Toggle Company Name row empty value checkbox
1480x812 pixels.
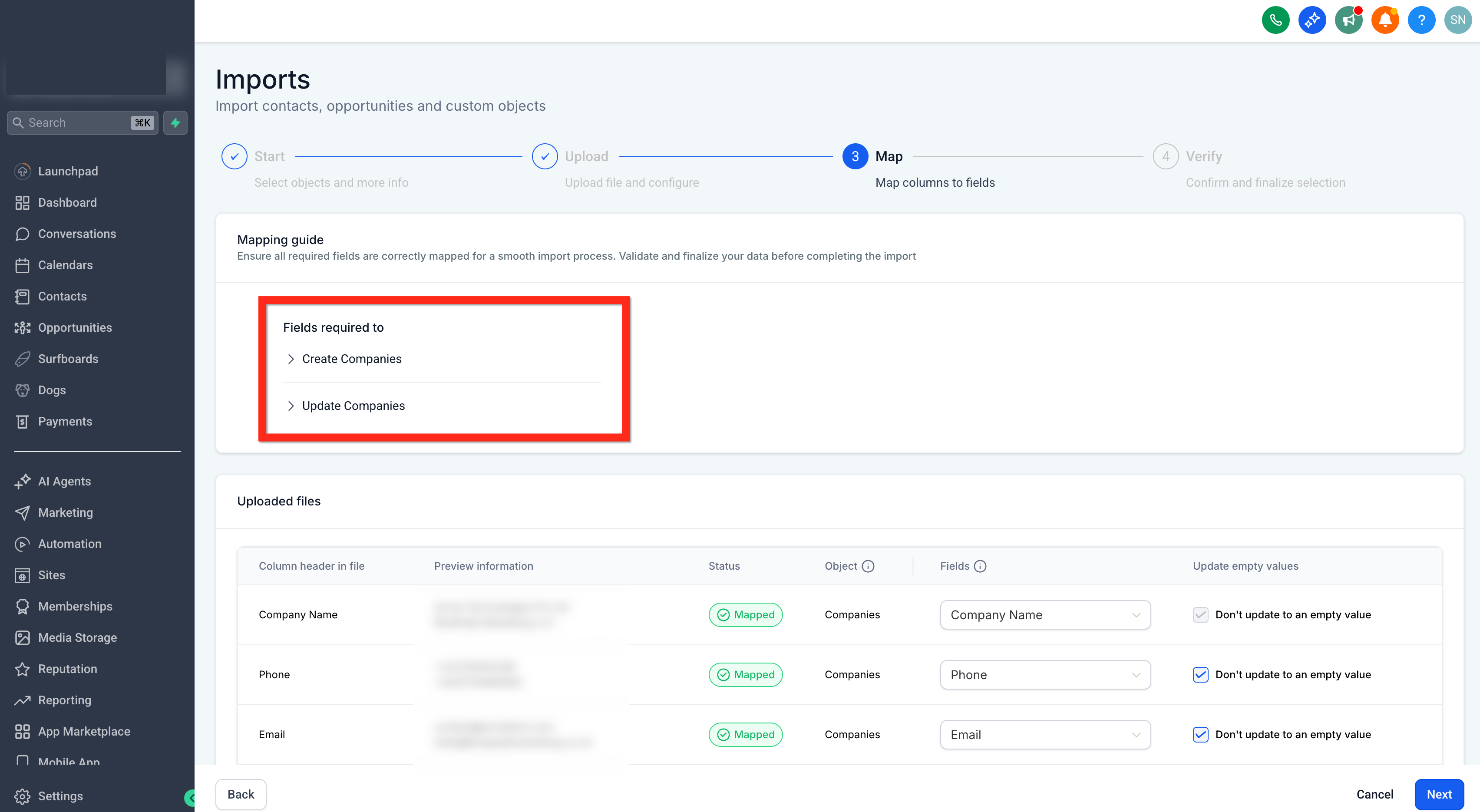coord(1200,614)
